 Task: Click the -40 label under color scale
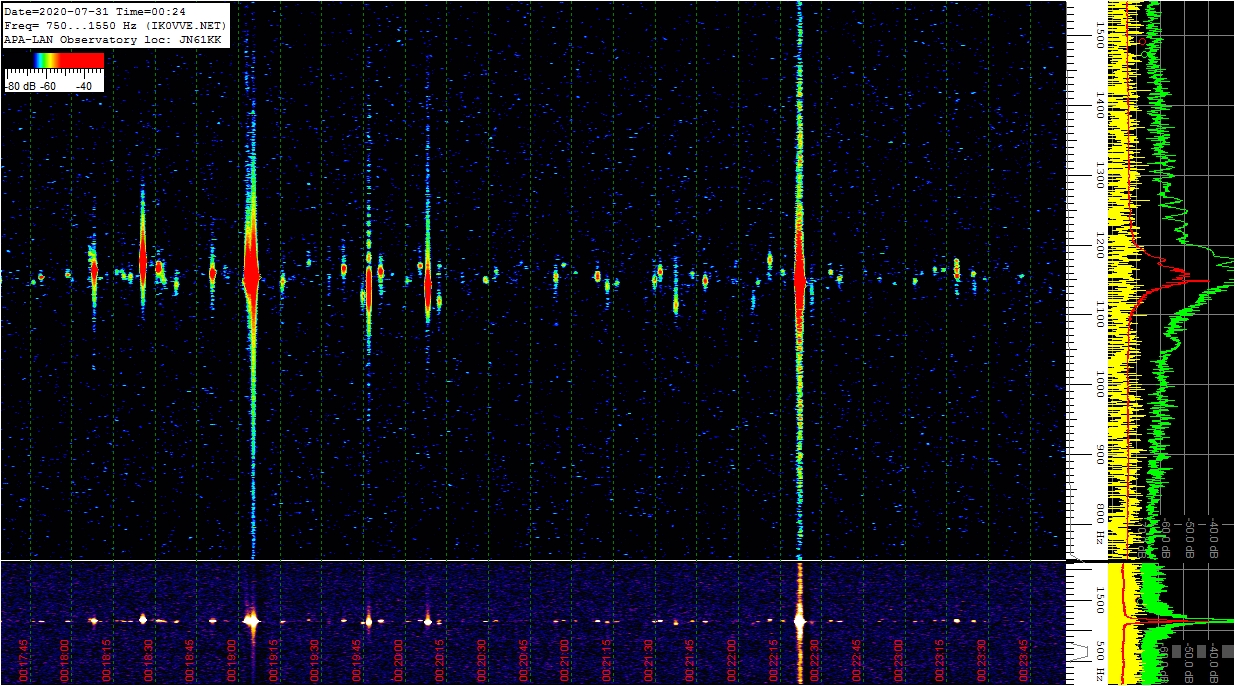(x=84, y=86)
